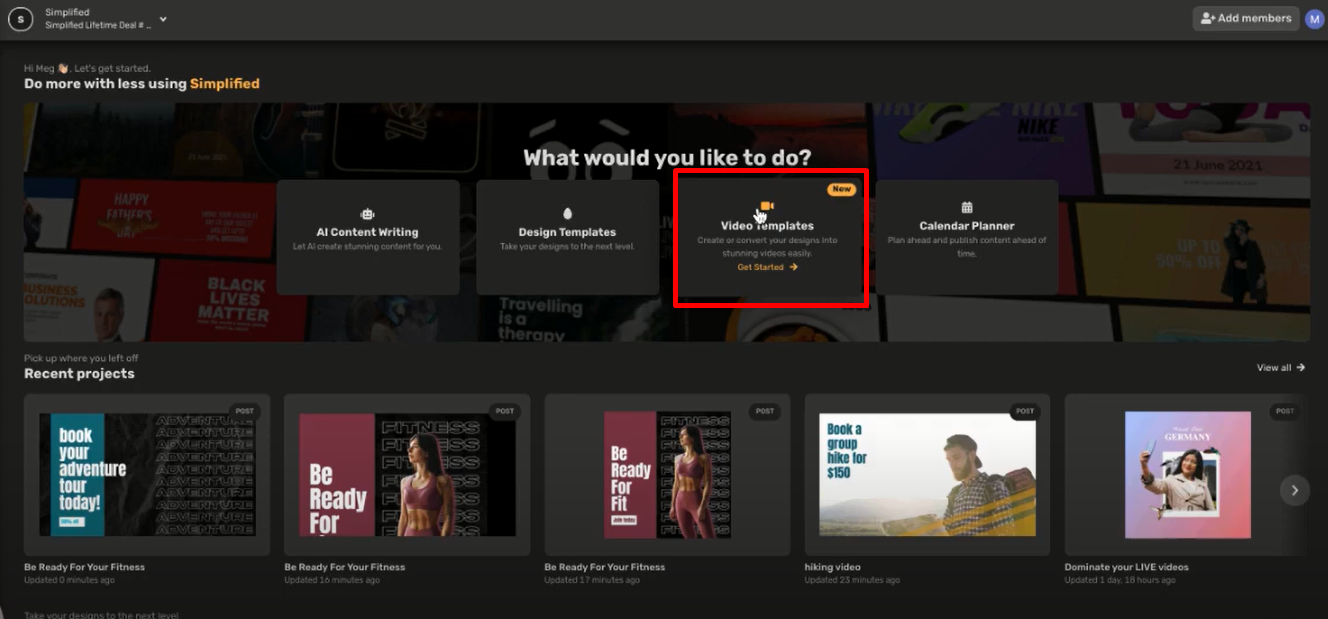Viewport: 1328px width, 619px height.
Task: Click the robot icon on AI Content Writing
Action: pos(368,213)
